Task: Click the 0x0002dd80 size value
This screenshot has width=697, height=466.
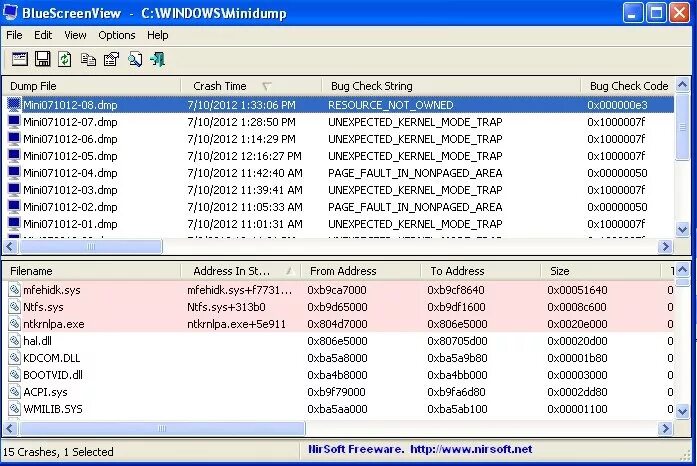Action: click(577, 392)
